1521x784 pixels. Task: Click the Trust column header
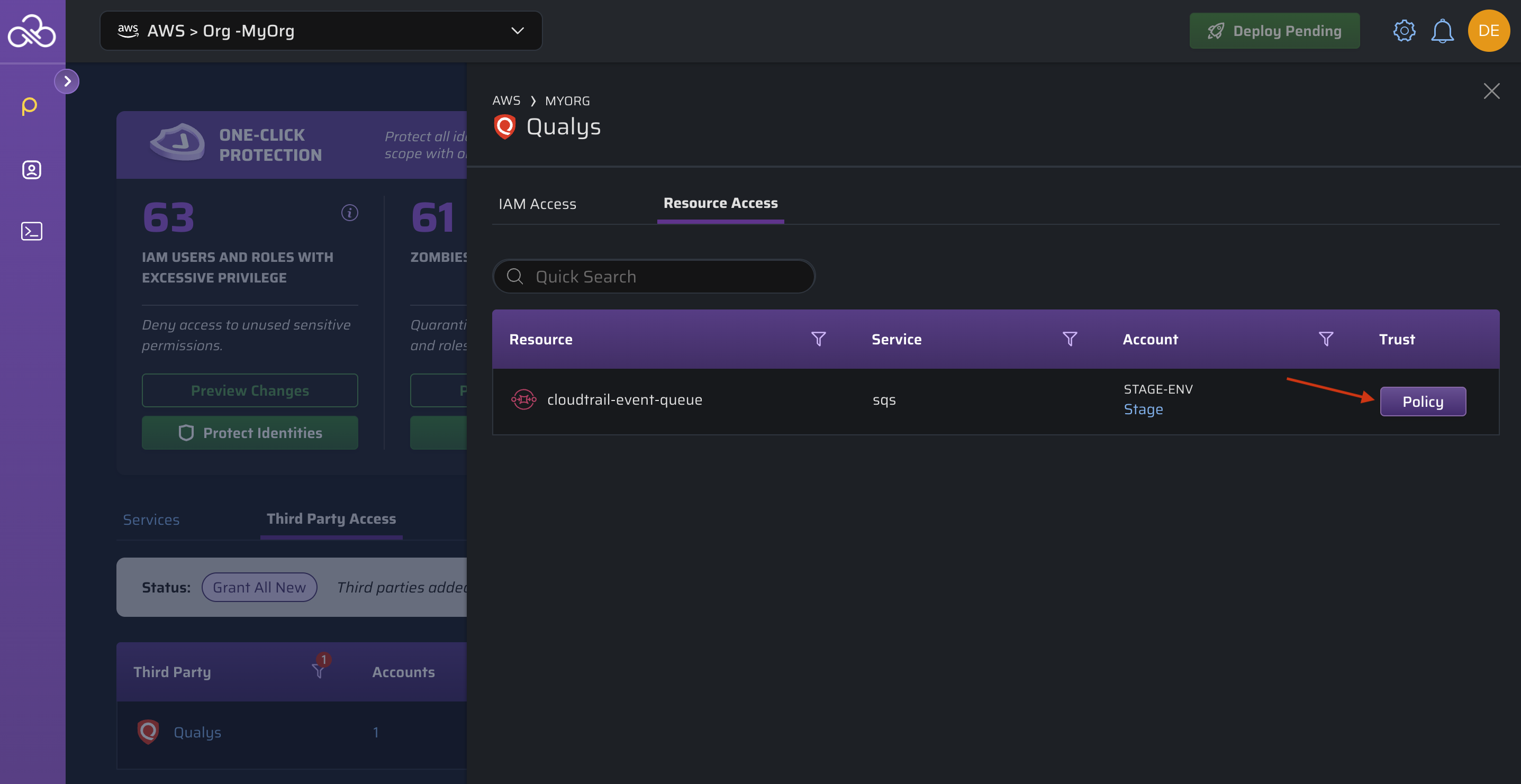[1397, 340]
